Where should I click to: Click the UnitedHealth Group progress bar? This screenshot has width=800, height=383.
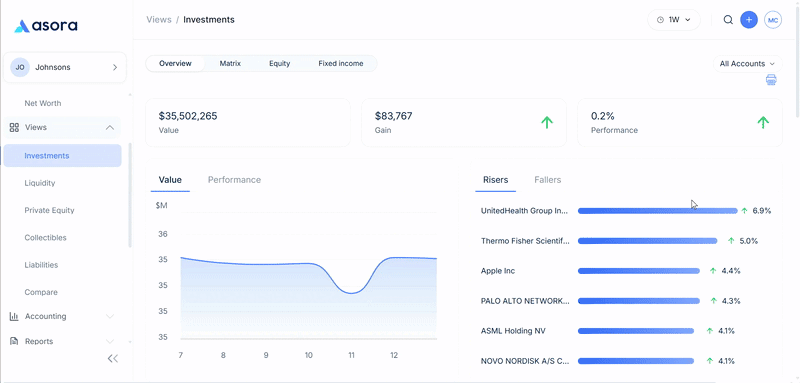658,211
